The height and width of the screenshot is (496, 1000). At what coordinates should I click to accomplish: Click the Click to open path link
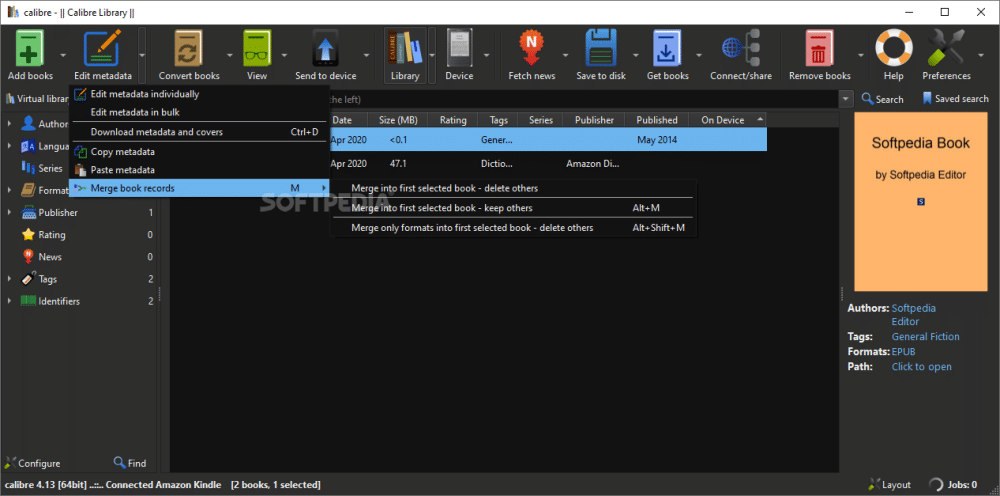coord(922,367)
